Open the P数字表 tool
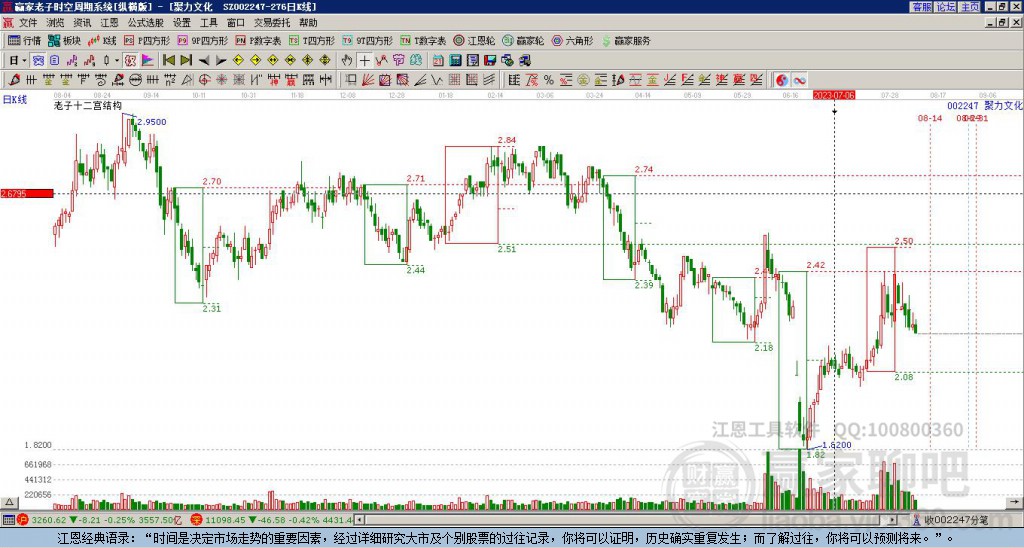Image resolution: width=1024 pixels, height=548 pixels. click(x=258, y=40)
